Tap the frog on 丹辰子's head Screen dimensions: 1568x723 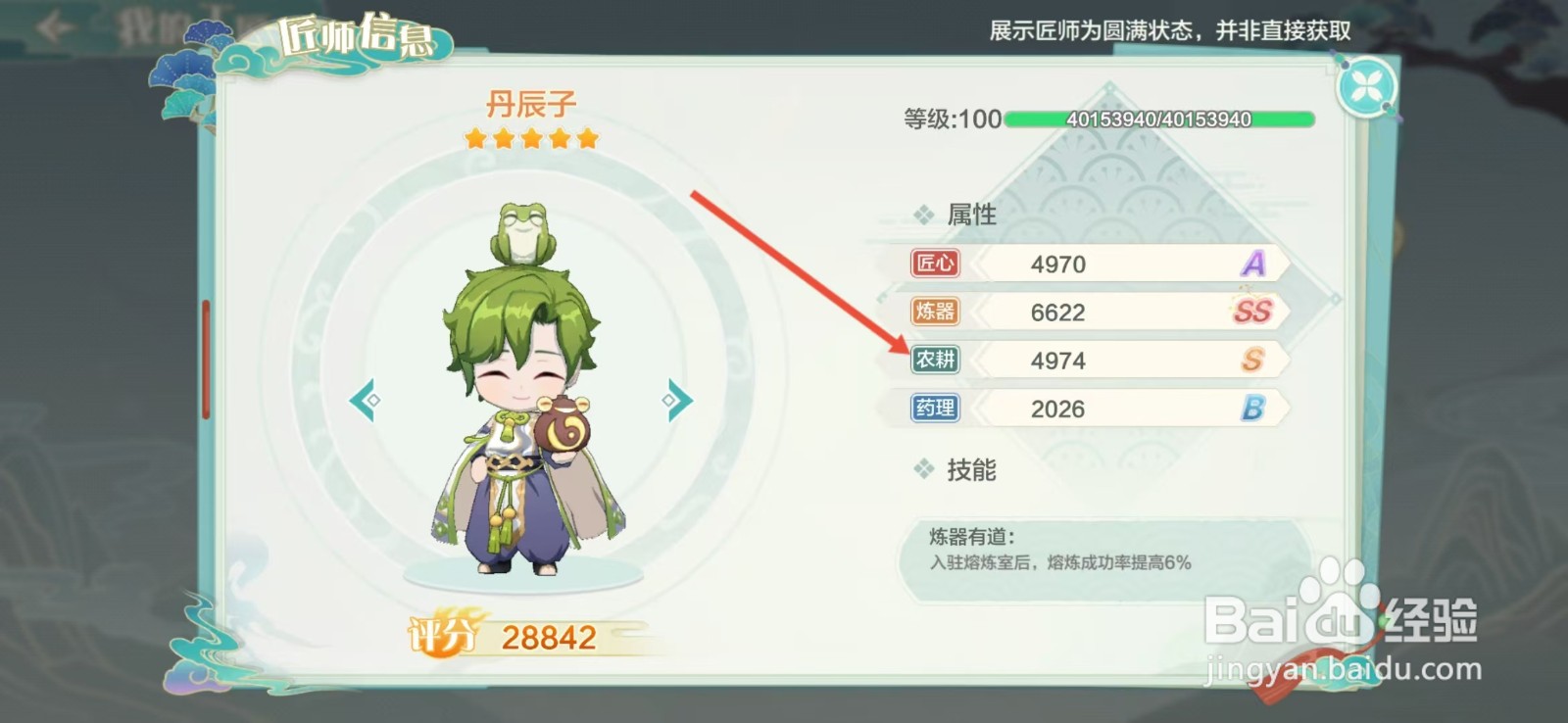[x=523, y=233]
